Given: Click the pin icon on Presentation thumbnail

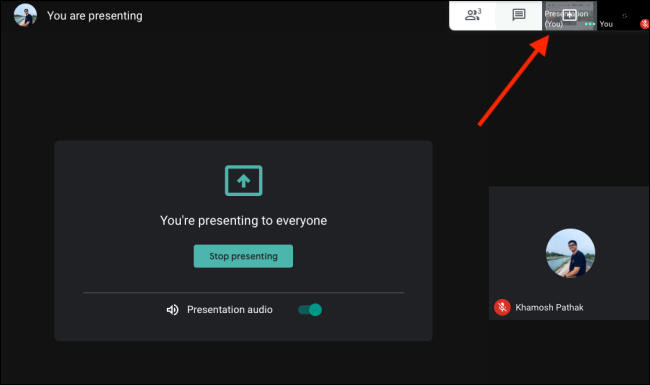Looking at the screenshot, I should (570, 15).
